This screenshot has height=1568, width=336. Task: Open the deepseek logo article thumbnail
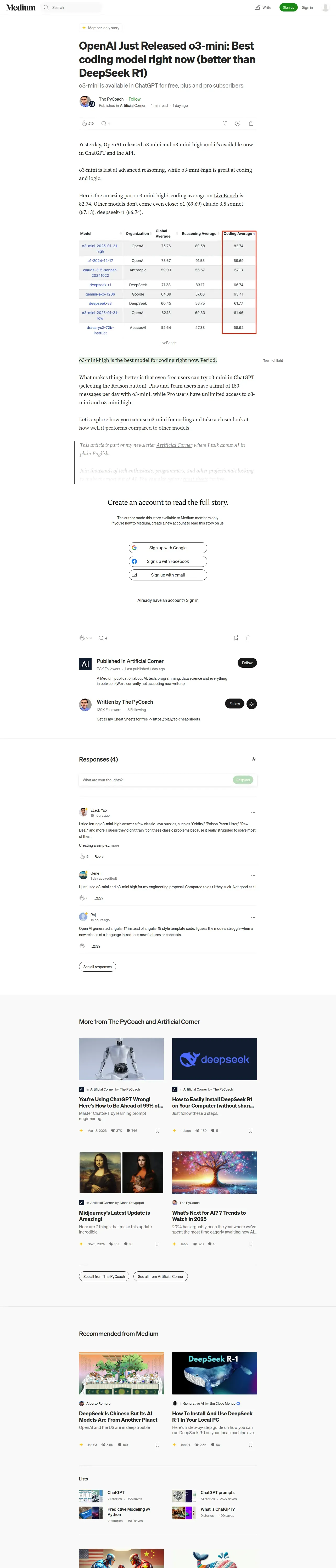click(x=214, y=1059)
